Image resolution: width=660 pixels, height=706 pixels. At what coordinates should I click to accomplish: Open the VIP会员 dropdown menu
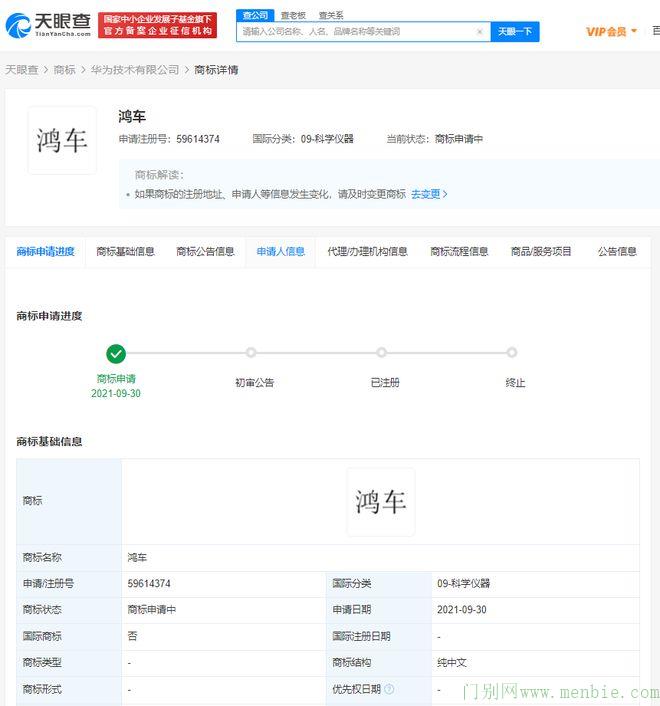click(x=611, y=32)
